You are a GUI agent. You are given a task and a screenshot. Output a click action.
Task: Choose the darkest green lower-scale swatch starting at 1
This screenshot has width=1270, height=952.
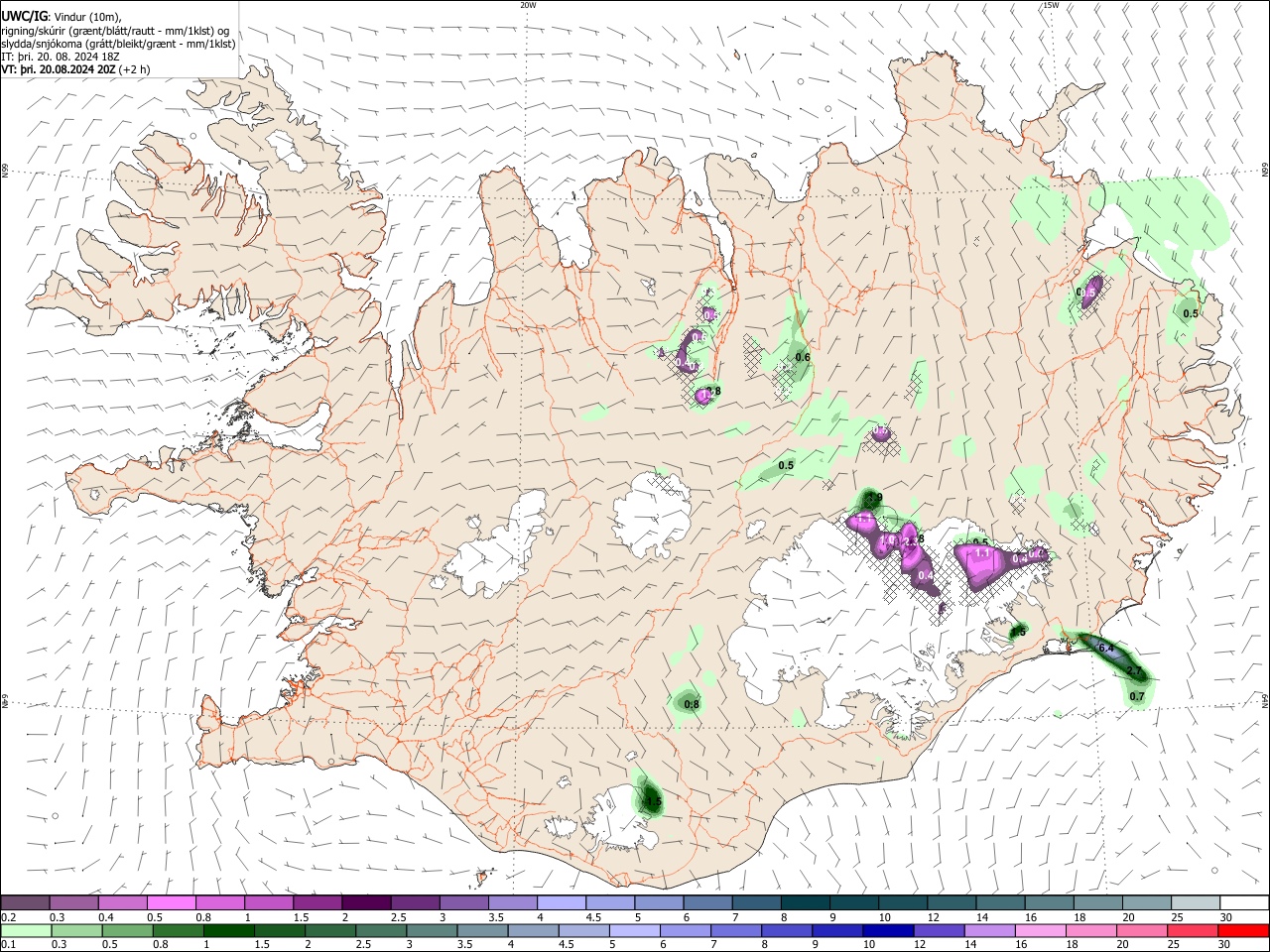click(229, 931)
